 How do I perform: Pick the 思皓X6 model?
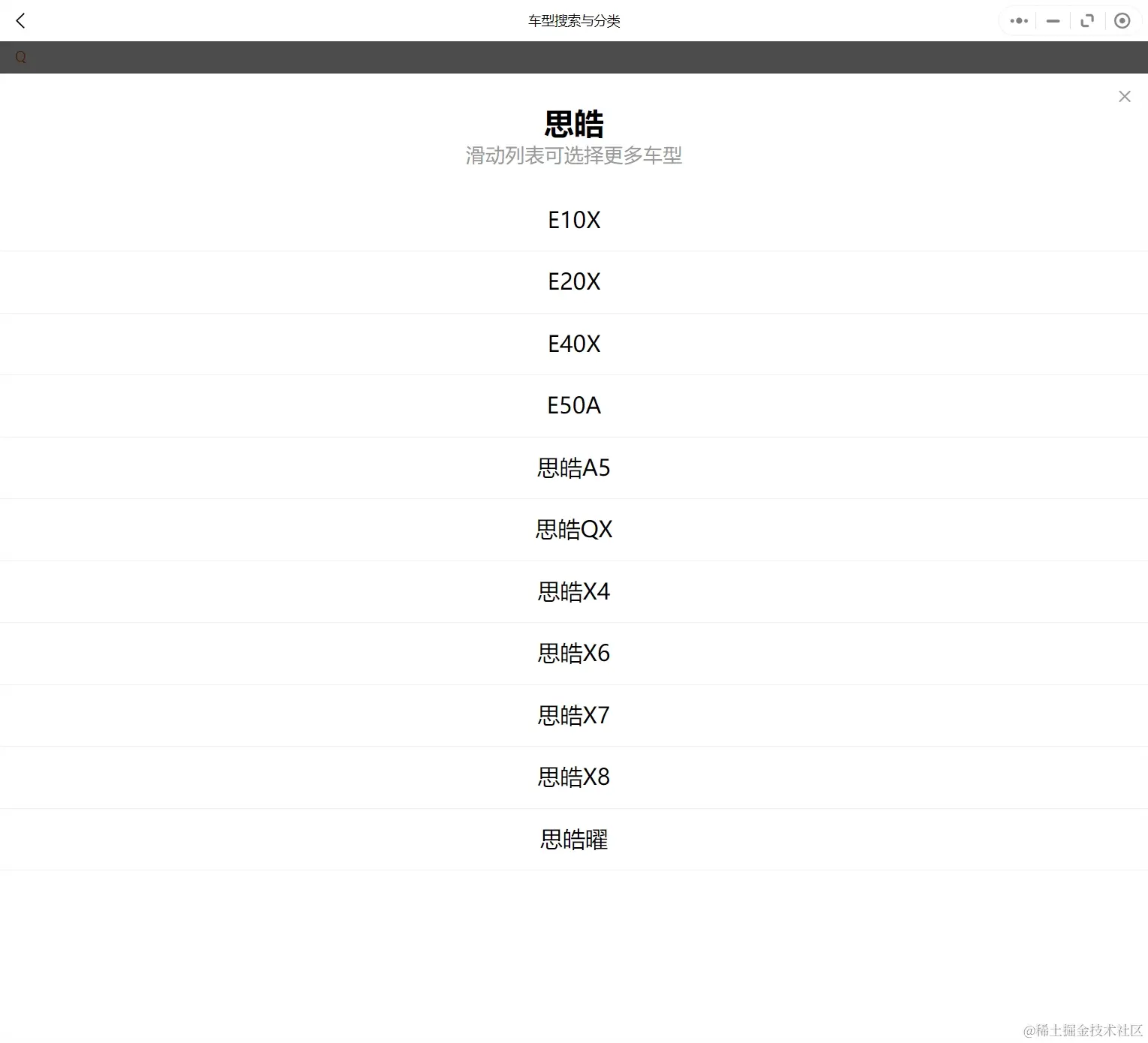[x=574, y=654]
